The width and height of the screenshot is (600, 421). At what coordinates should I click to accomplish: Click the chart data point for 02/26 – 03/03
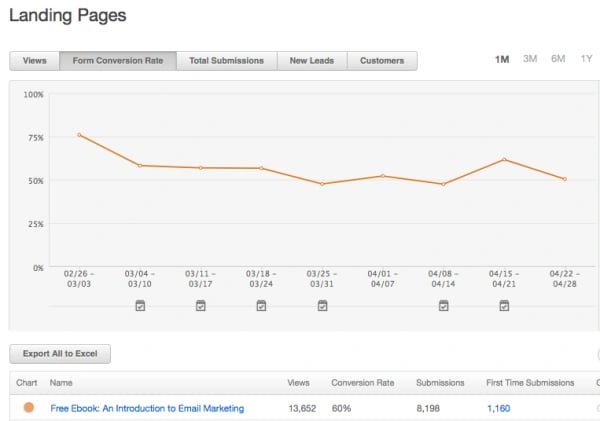click(79, 135)
